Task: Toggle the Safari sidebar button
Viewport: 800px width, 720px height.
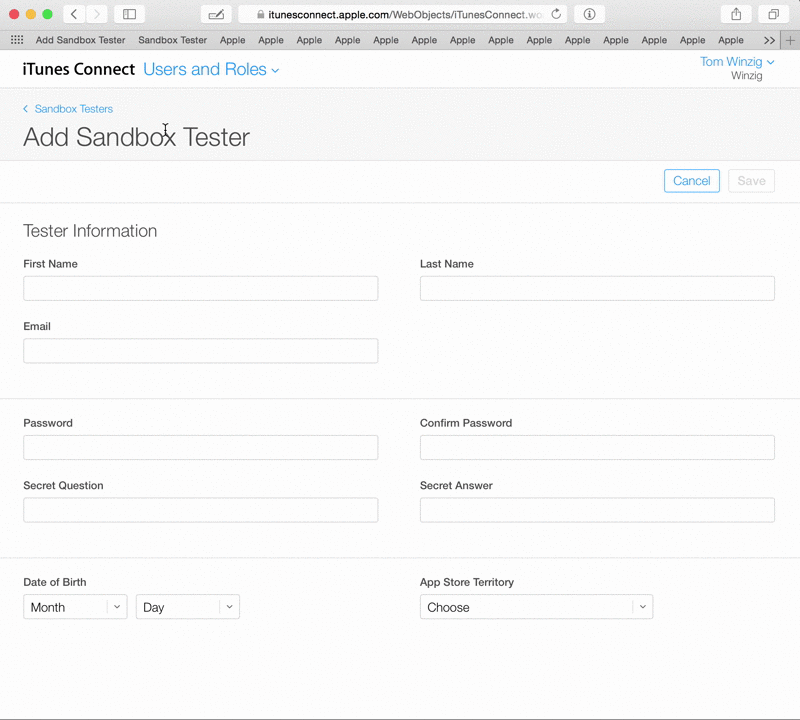Action: click(x=130, y=14)
